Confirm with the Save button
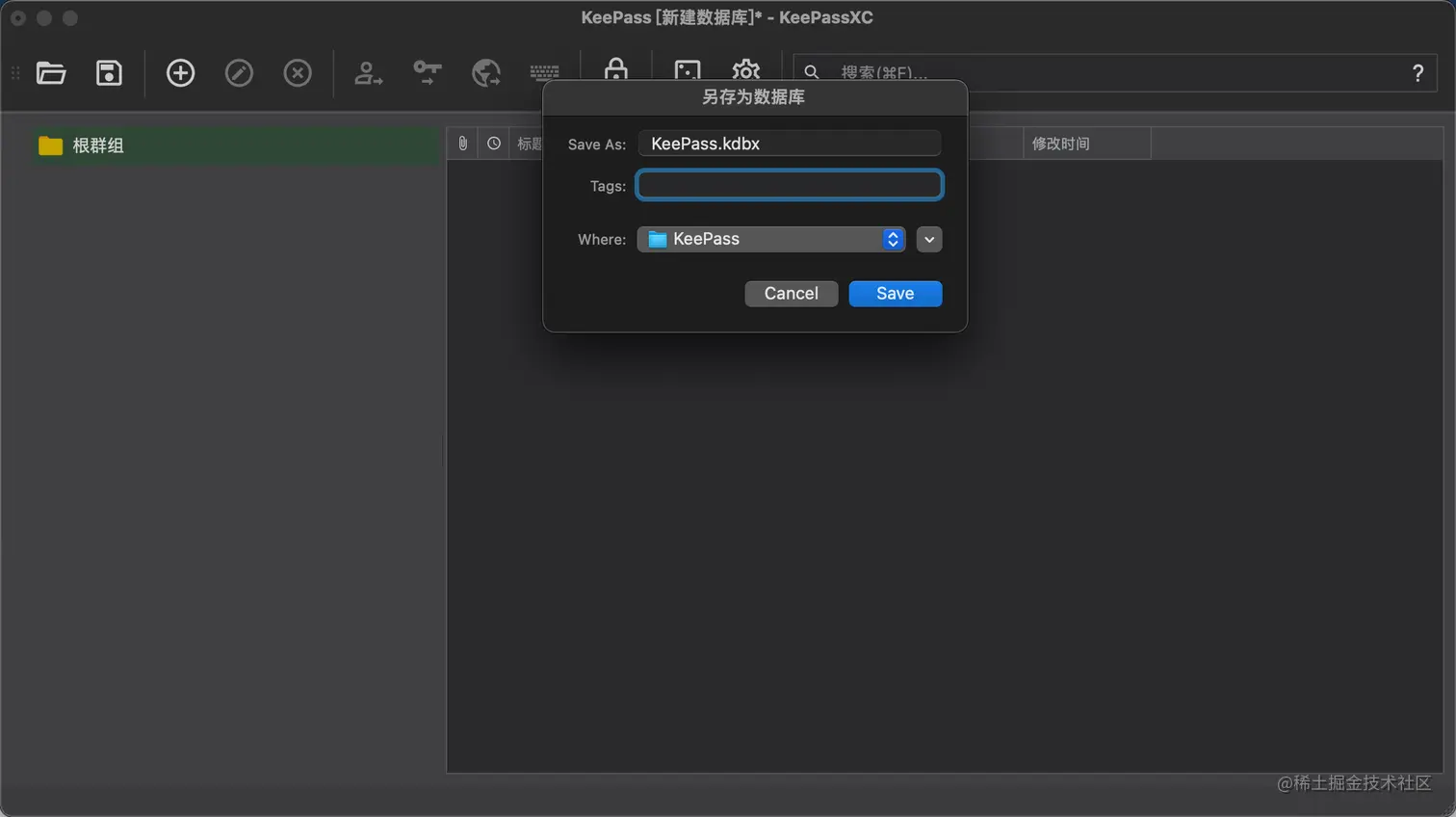The height and width of the screenshot is (817, 1456). (x=896, y=294)
